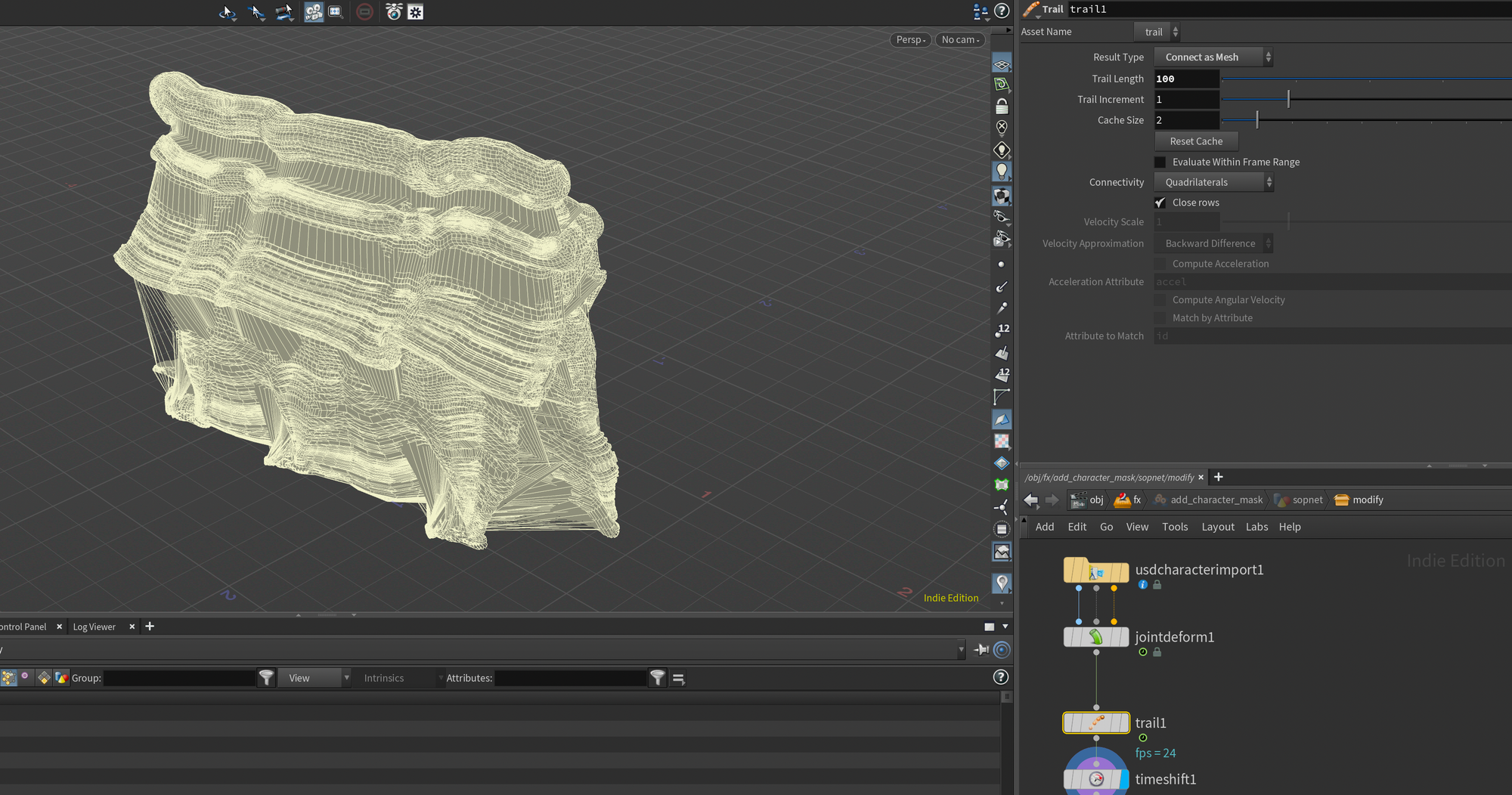Open the Result Type dropdown
This screenshot has width=1512, height=795.
pyautogui.click(x=1213, y=57)
